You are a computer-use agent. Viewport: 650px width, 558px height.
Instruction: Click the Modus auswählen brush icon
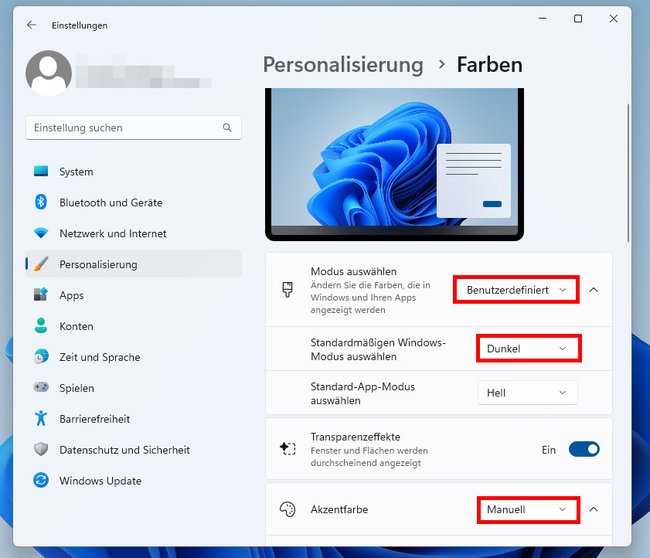[x=287, y=289]
